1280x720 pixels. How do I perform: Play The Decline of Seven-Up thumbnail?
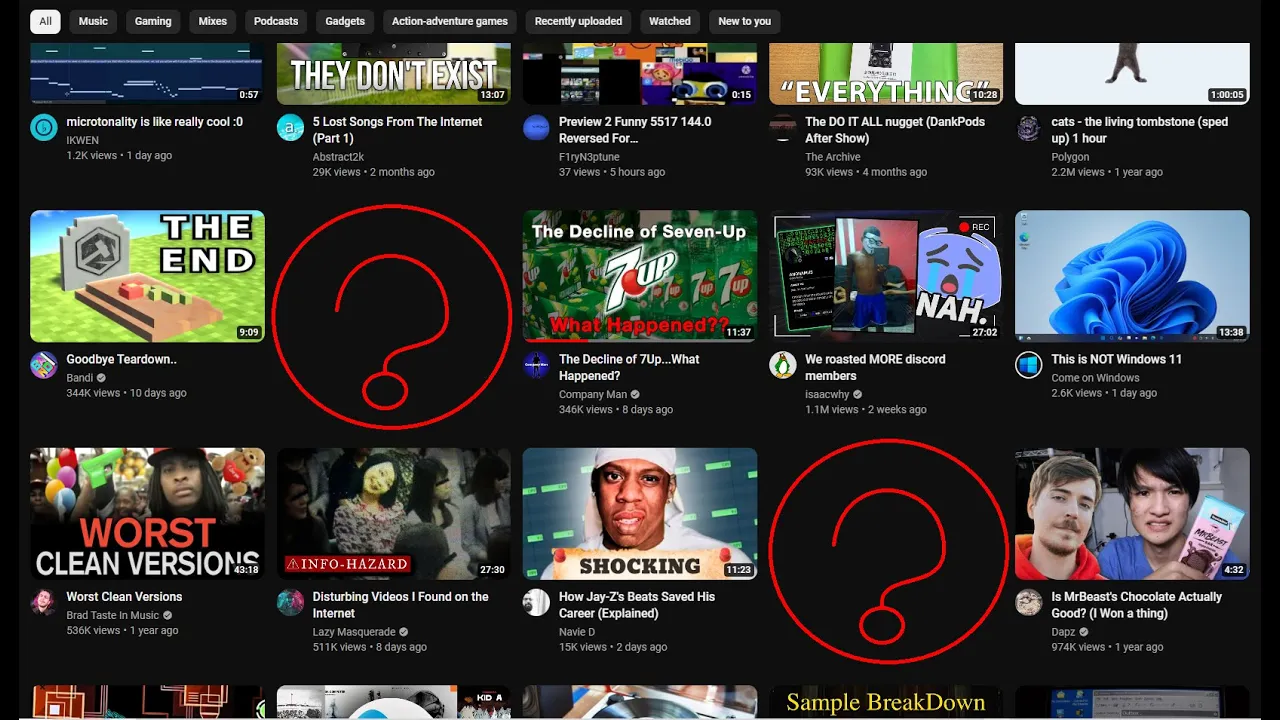640,276
